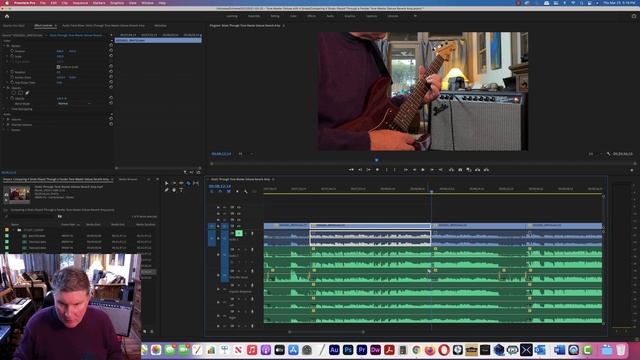640x360 pixels.
Task: Toggle Snap in Timeline
Action: click(x=220, y=191)
